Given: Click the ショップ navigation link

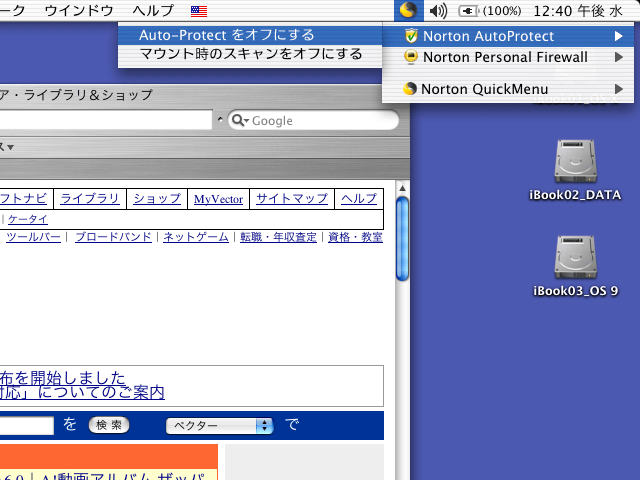Looking at the screenshot, I should pos(157,199).
